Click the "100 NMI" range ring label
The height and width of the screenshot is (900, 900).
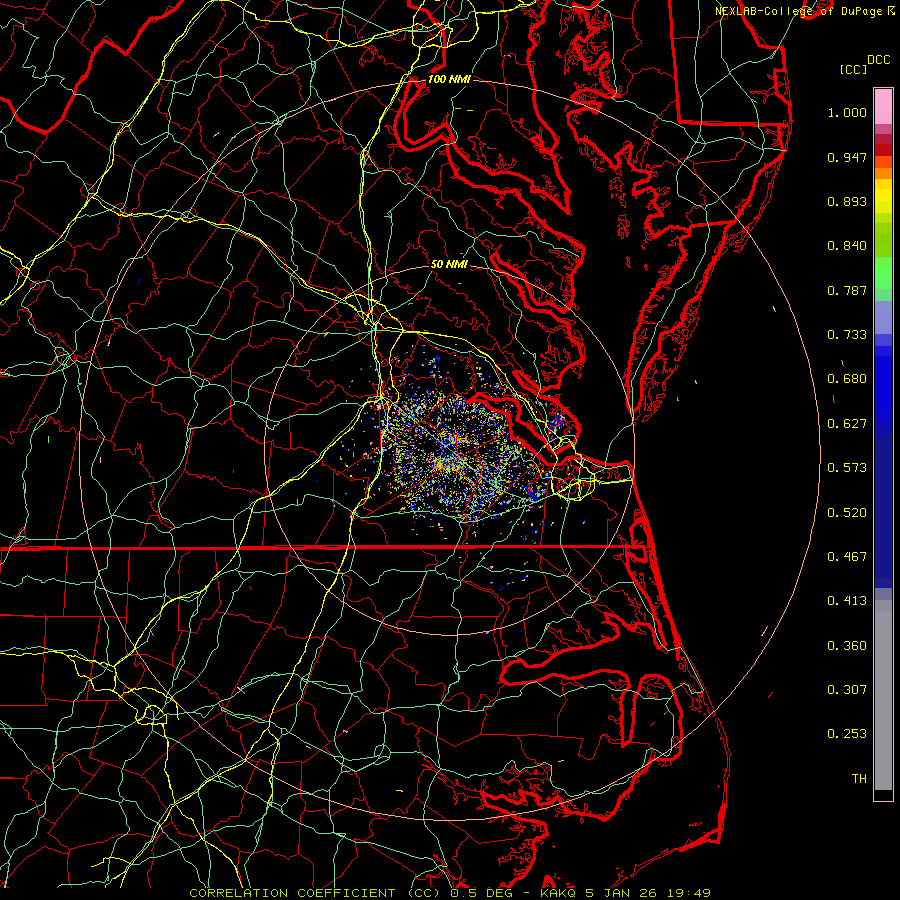[449, 79]
